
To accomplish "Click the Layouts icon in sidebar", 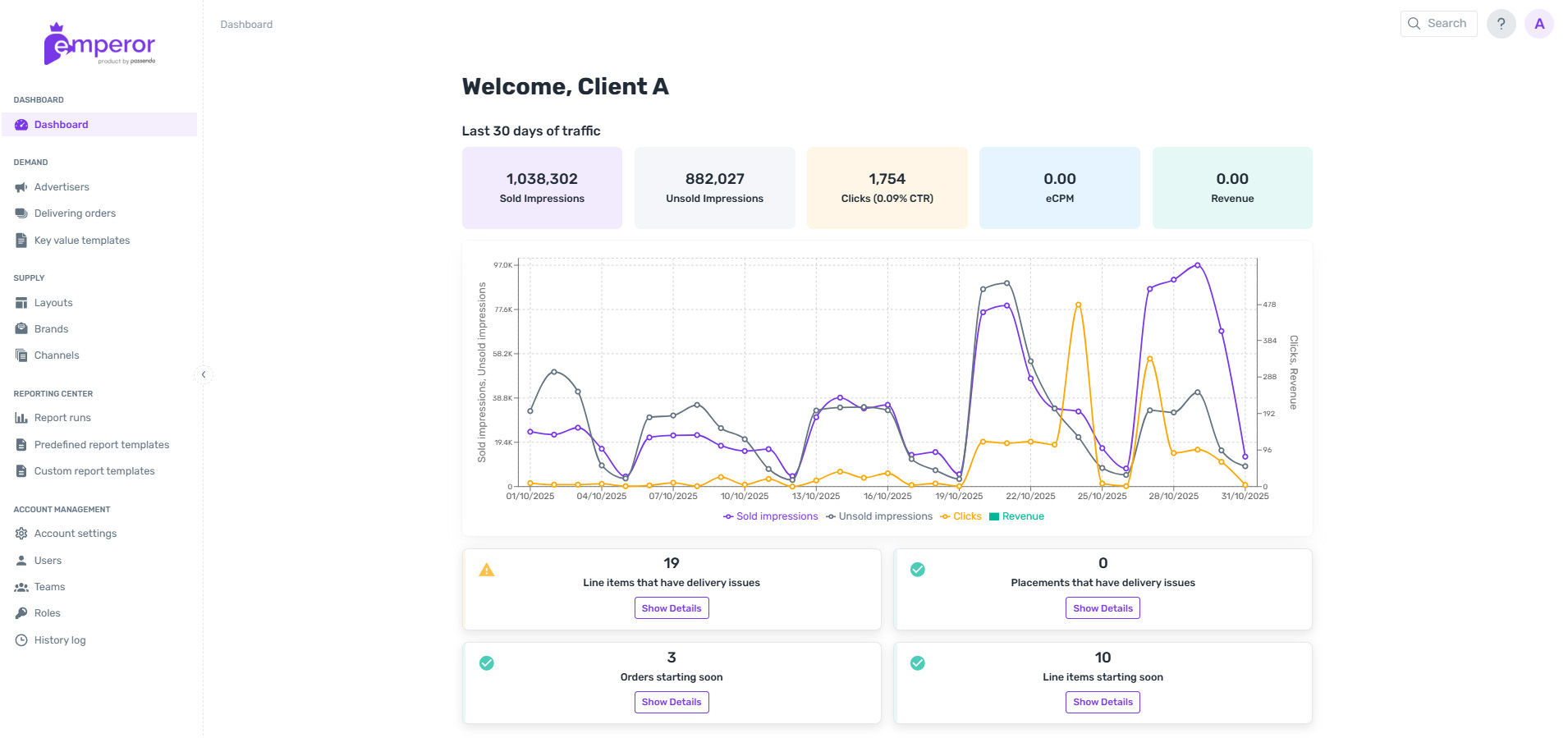I will (21, 303).
